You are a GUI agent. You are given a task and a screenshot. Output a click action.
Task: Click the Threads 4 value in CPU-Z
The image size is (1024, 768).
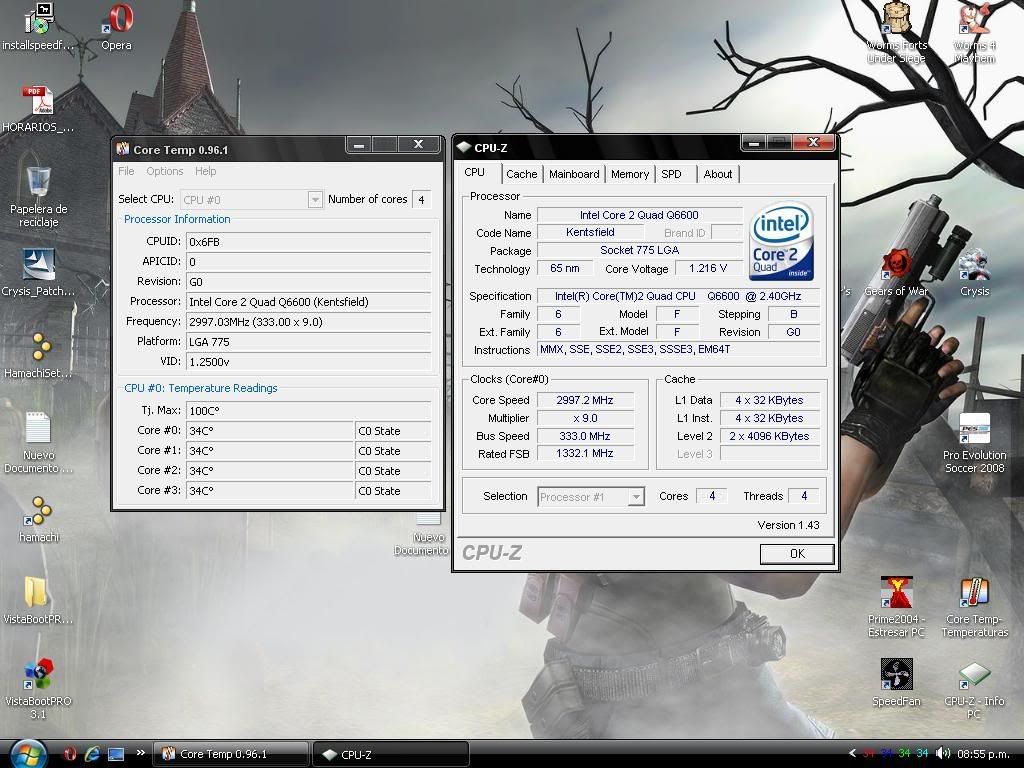point(803,496)
